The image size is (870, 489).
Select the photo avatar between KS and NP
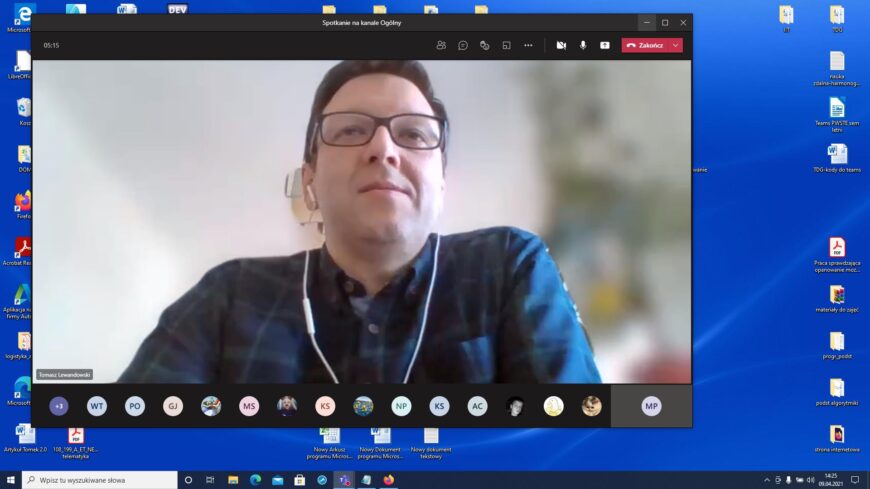(x=363, y=406)
